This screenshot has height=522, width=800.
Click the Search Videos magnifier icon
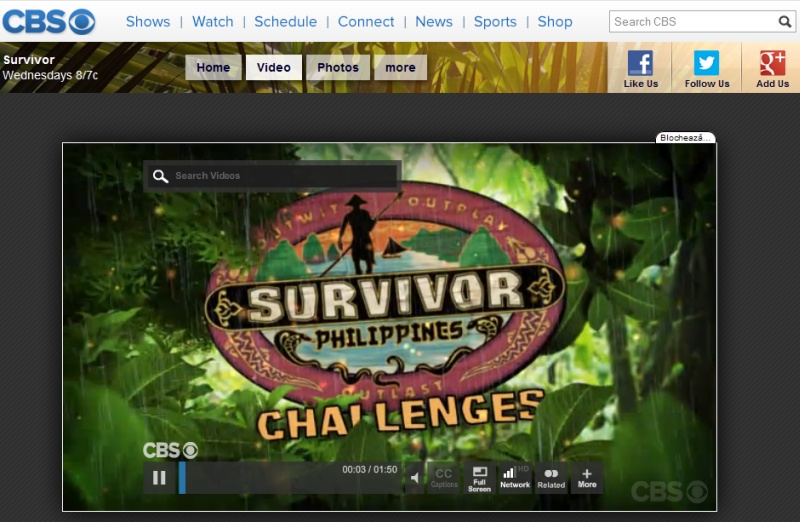(x=160, y=176)
